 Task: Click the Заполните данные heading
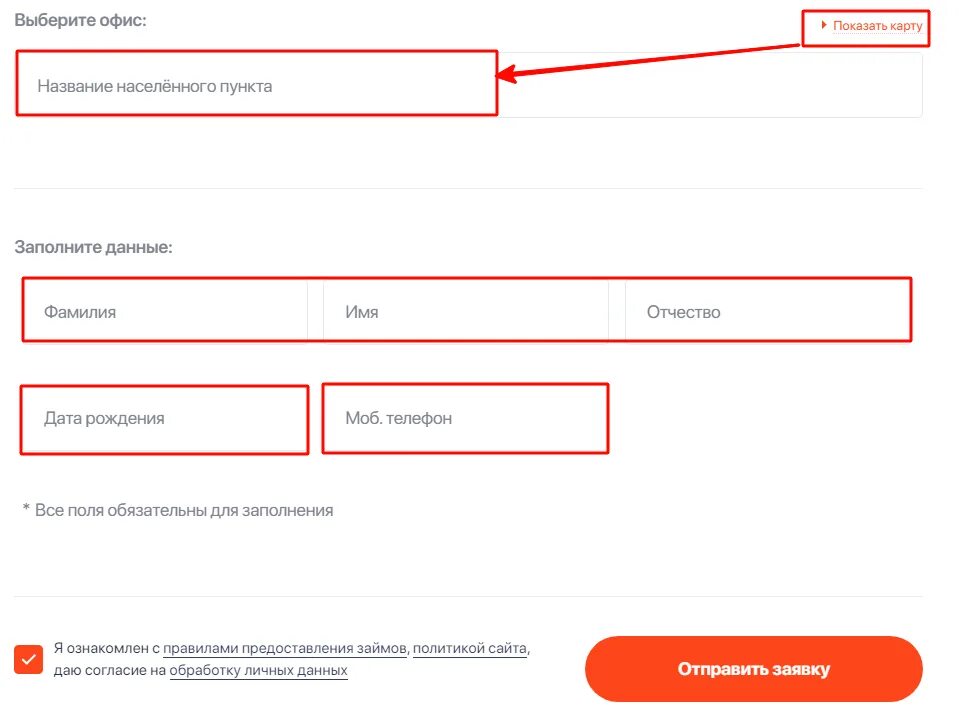[94, 247]
